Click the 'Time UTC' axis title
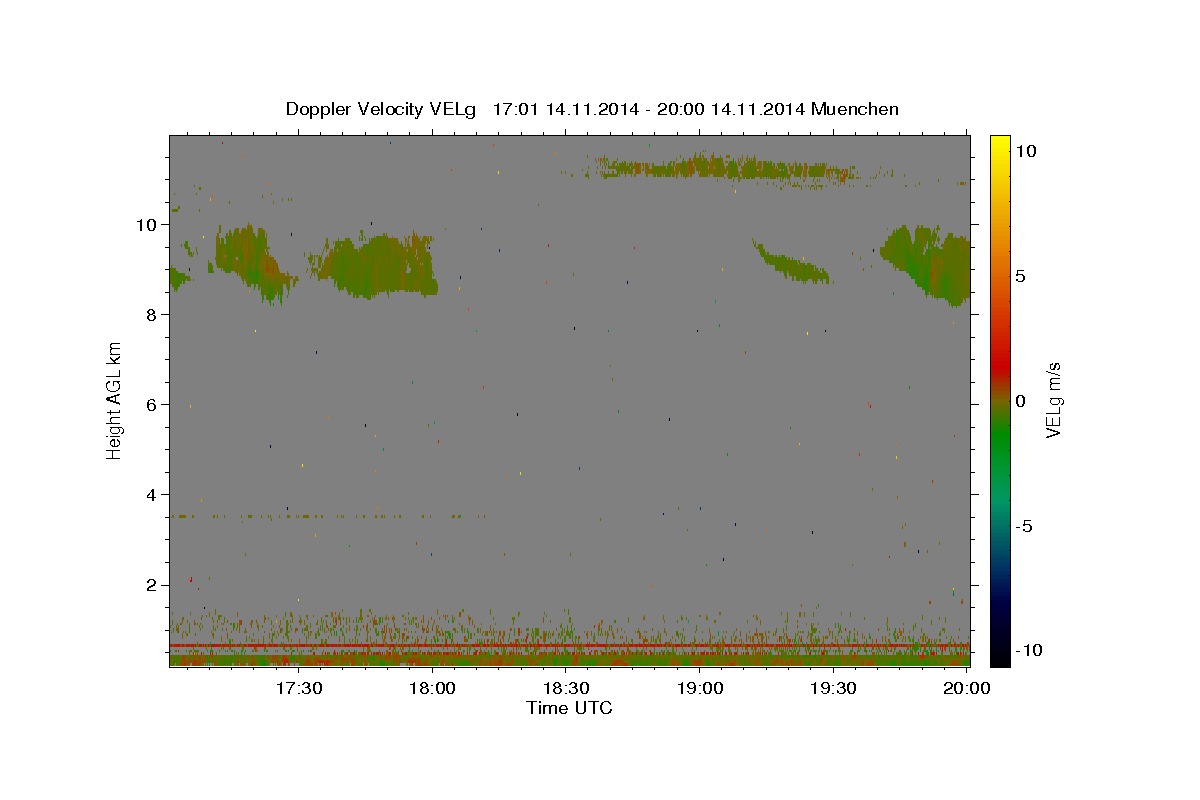Screen dimensions: 1200x800 [569, 708]
